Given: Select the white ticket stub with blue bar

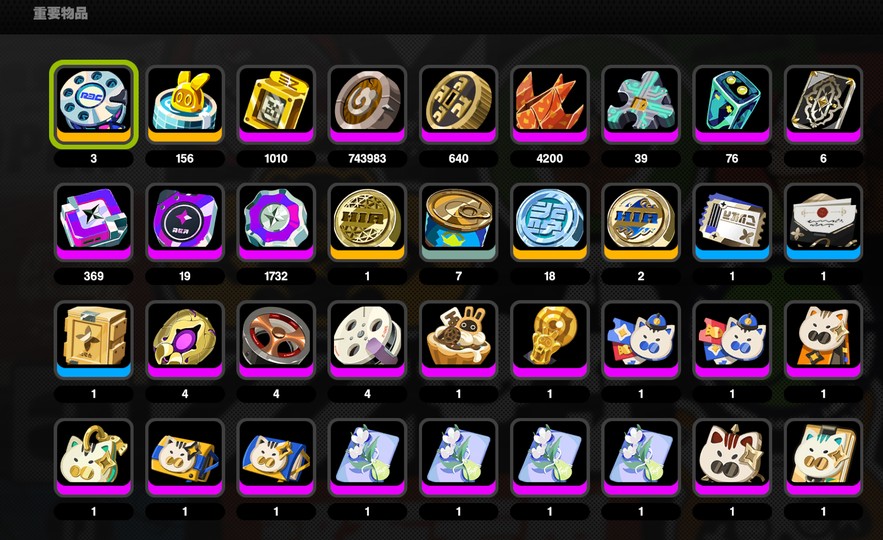Looking at the screenshot, I should 732,222.
